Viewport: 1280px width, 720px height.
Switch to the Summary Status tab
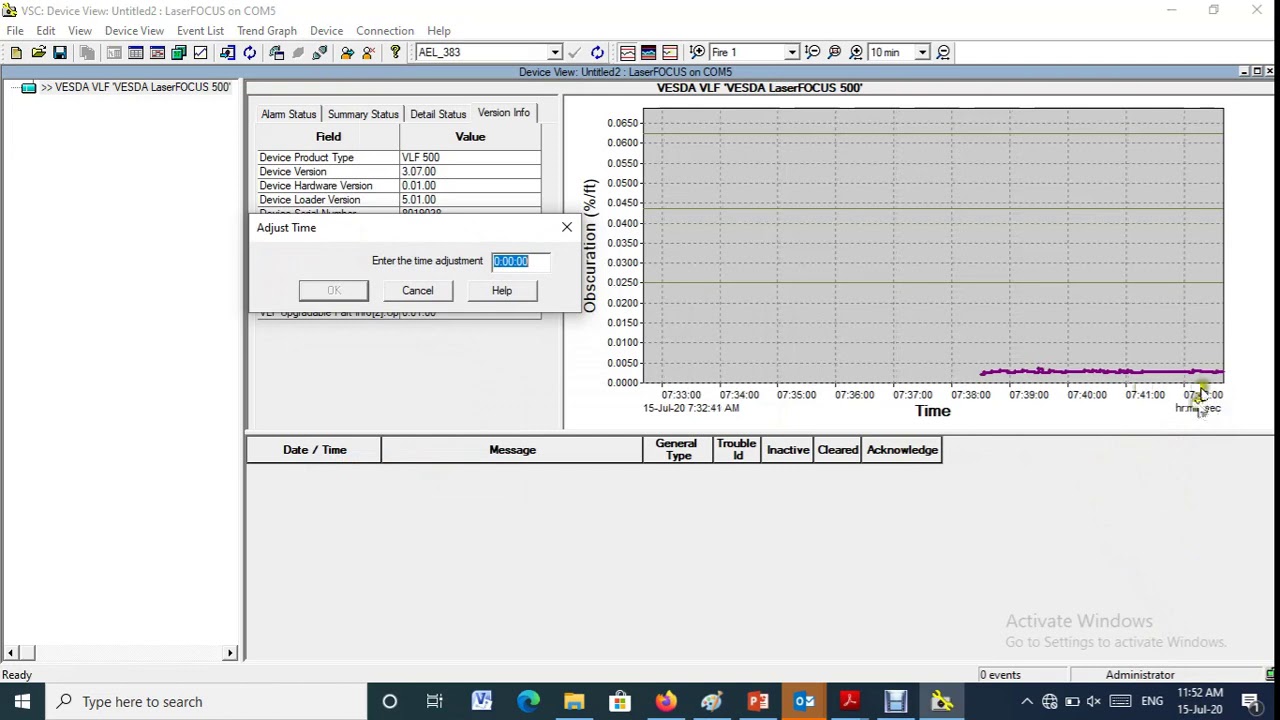click(363, 114)
